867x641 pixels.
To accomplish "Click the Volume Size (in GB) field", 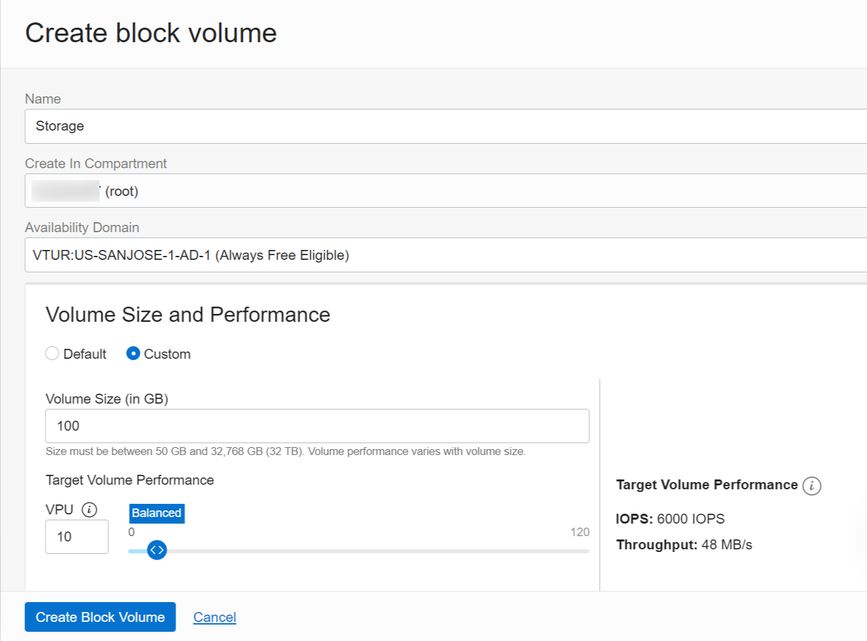I will [x=317, y=426].
